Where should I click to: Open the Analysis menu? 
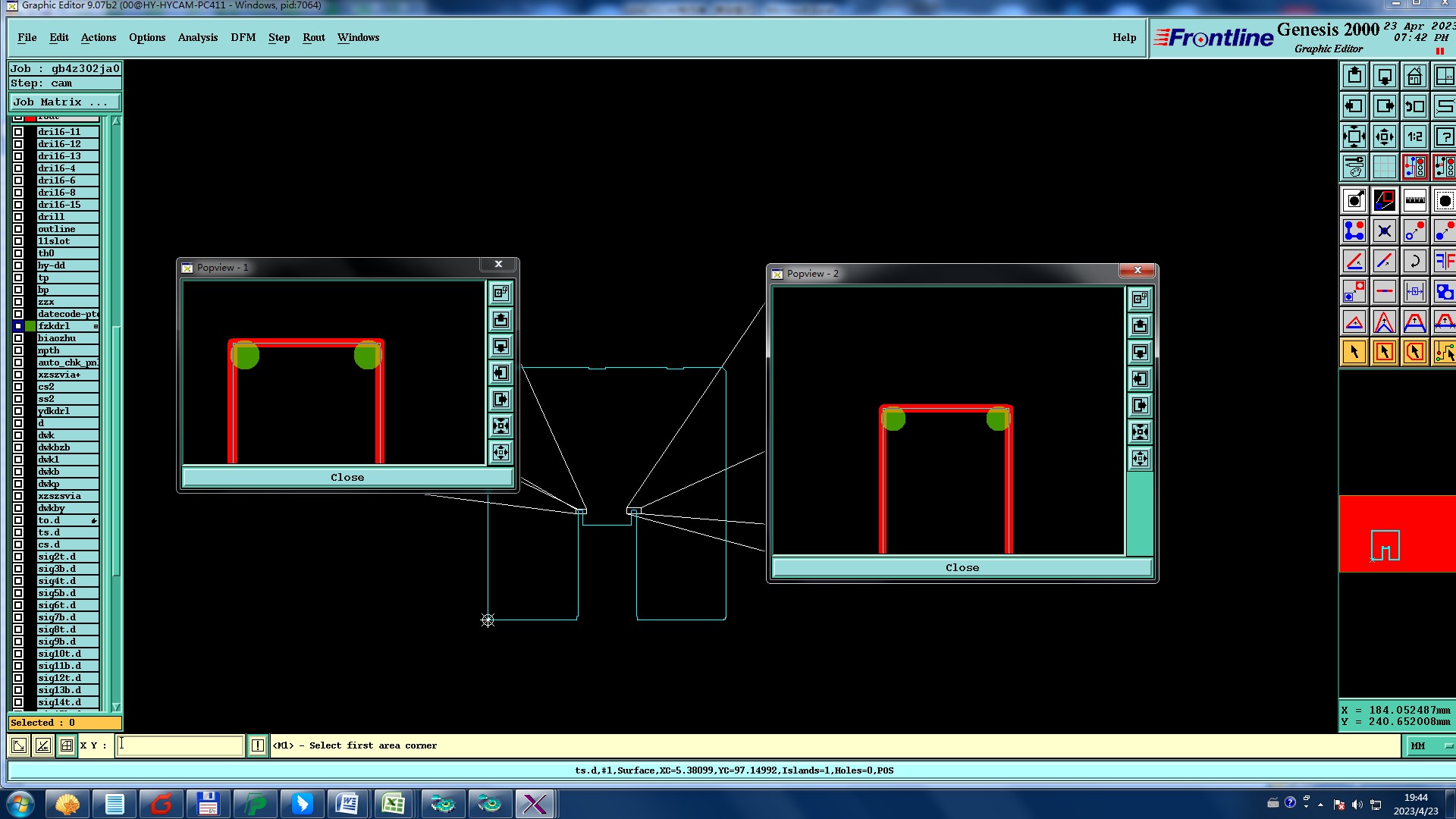point(197,38)
